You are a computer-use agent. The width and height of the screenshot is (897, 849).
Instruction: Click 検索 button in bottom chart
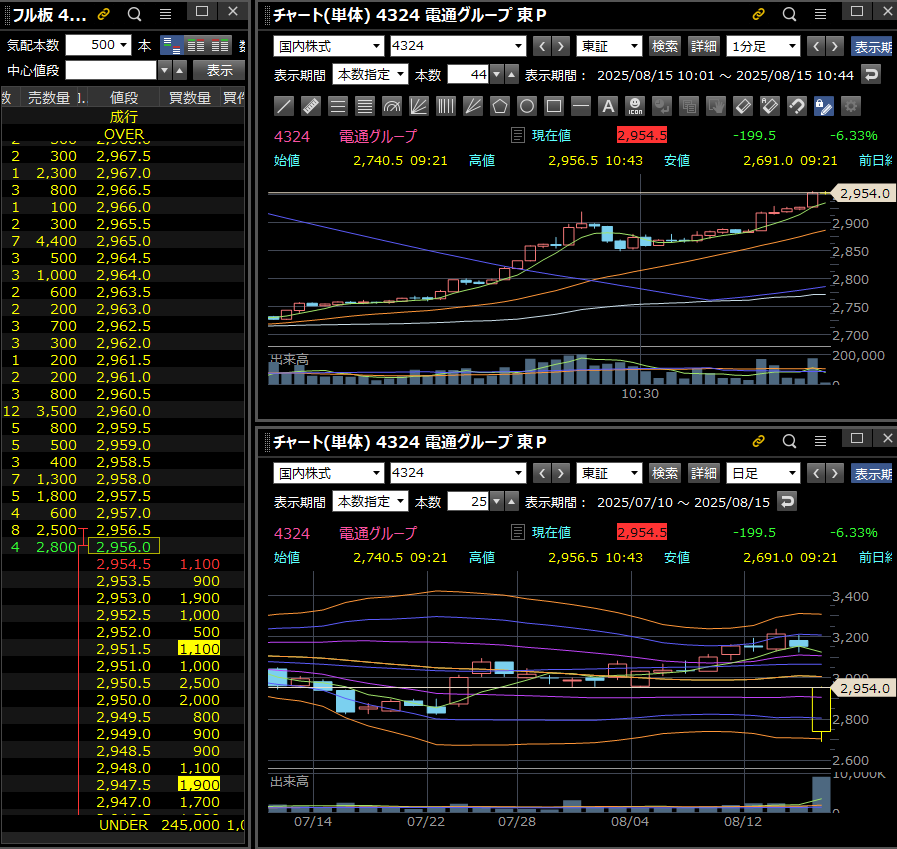(665, 473)
